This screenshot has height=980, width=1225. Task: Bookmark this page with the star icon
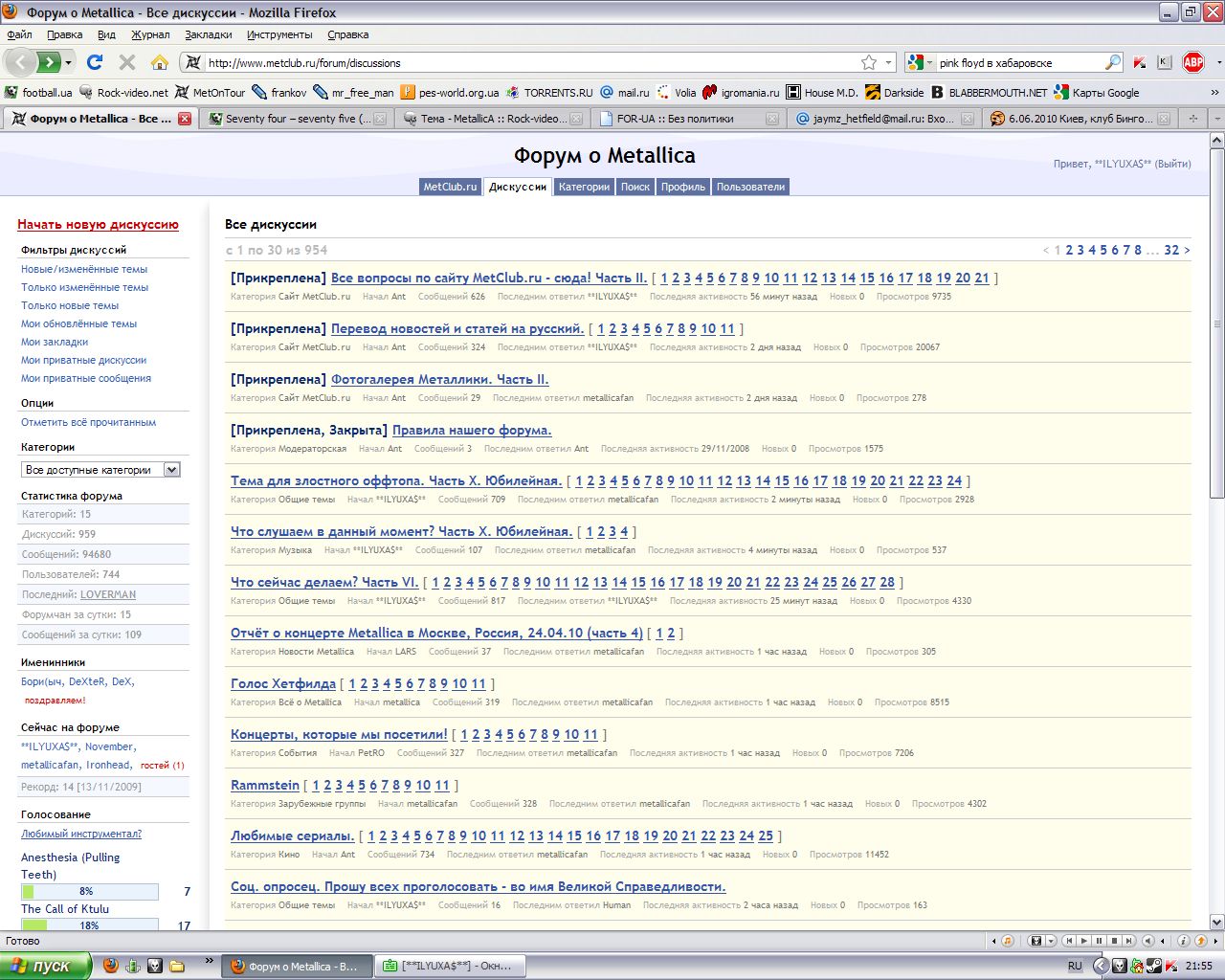(868, 62)
